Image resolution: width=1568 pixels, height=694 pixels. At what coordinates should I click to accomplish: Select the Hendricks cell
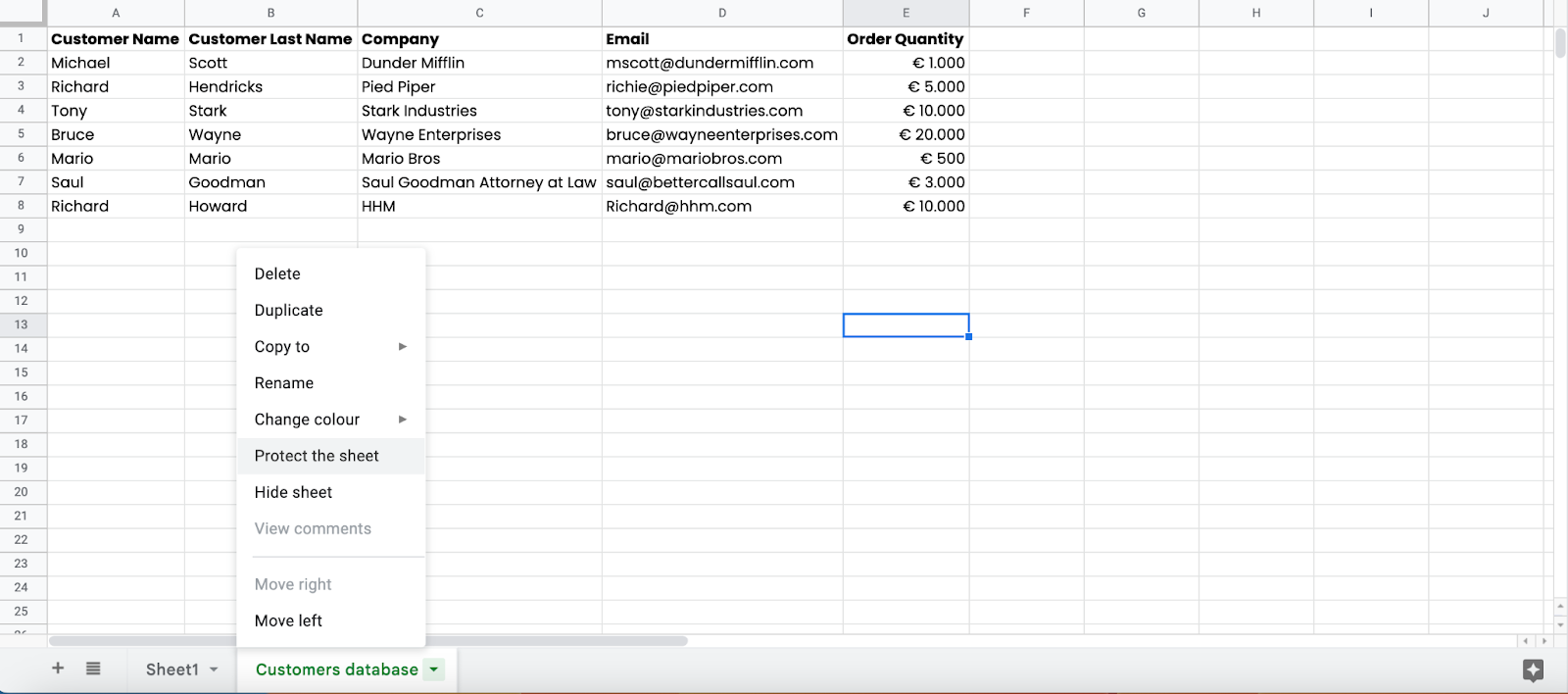(271, 87)
